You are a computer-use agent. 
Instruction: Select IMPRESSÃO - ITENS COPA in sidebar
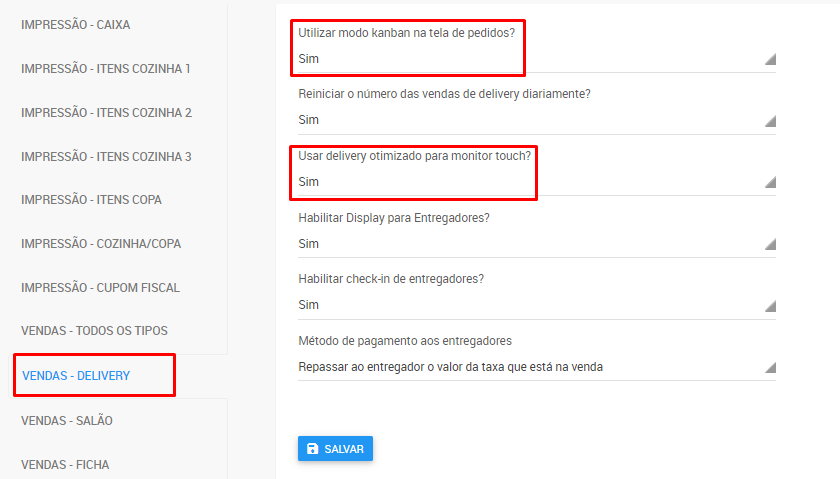point(91,199)
